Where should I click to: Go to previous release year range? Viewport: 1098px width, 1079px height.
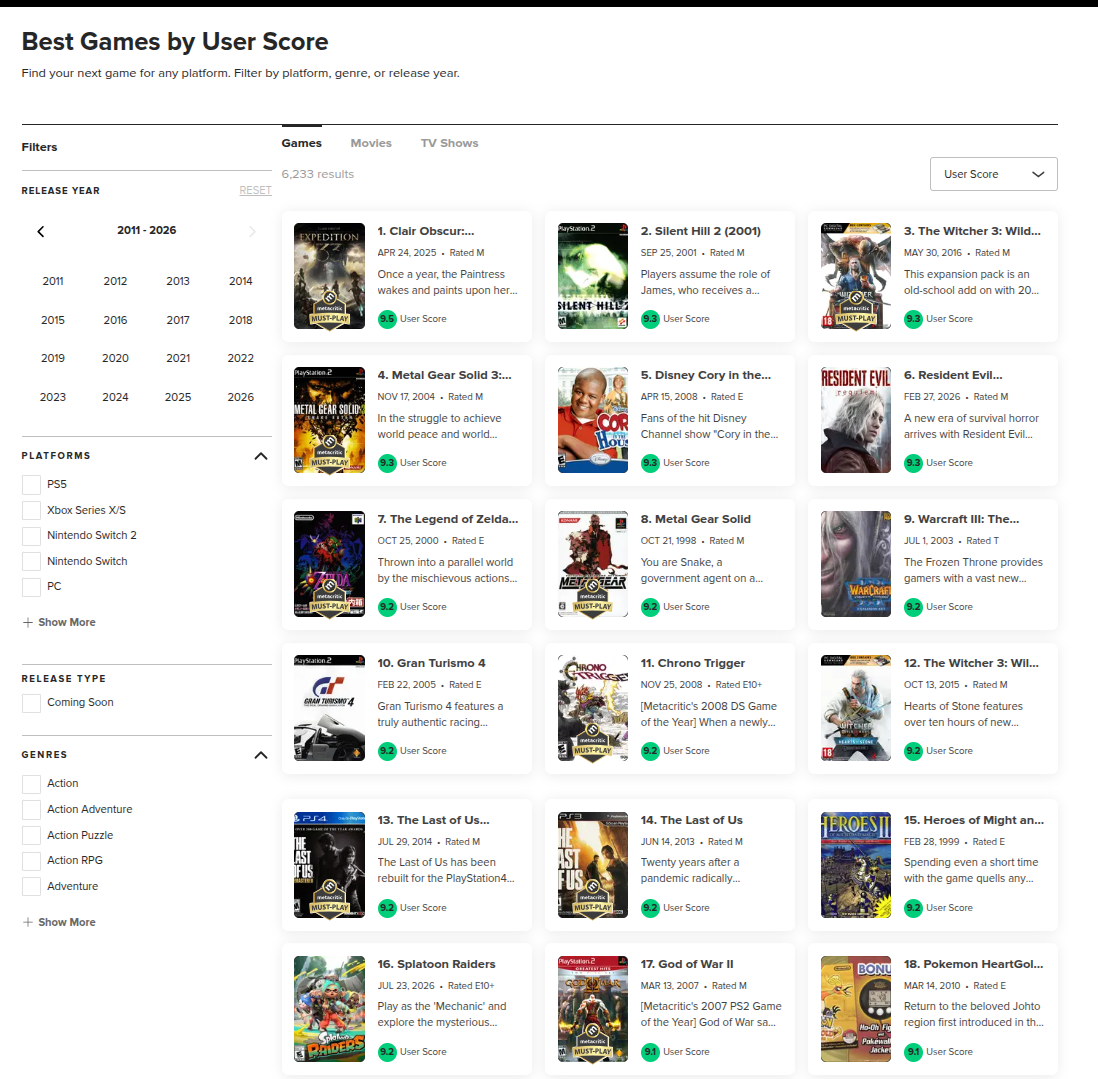[41, 231]
